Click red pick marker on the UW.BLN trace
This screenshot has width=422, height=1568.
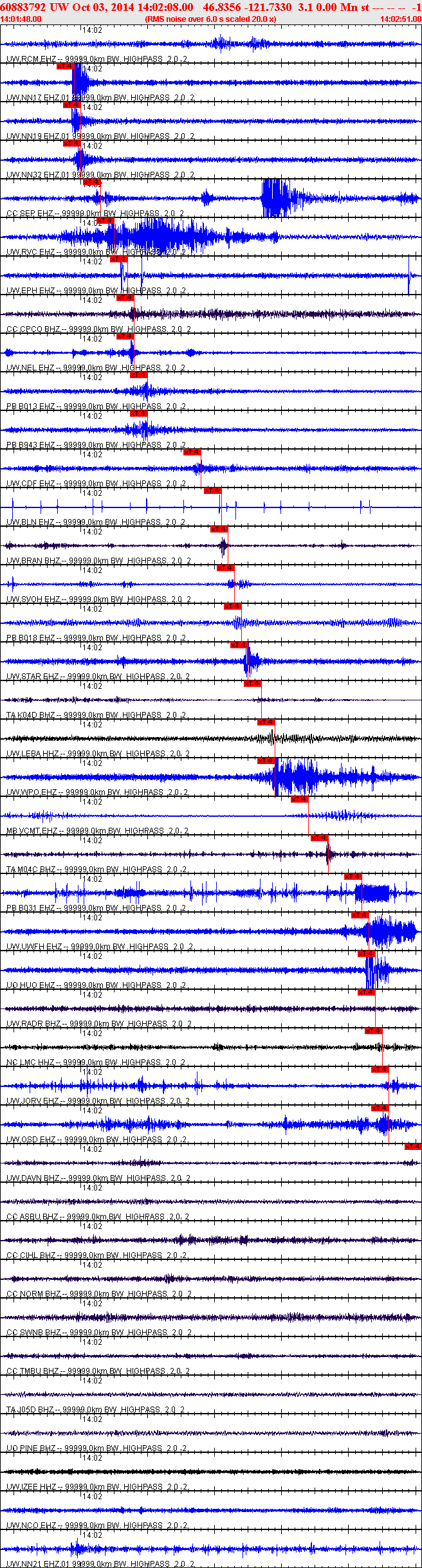click(x=212, y=490)
